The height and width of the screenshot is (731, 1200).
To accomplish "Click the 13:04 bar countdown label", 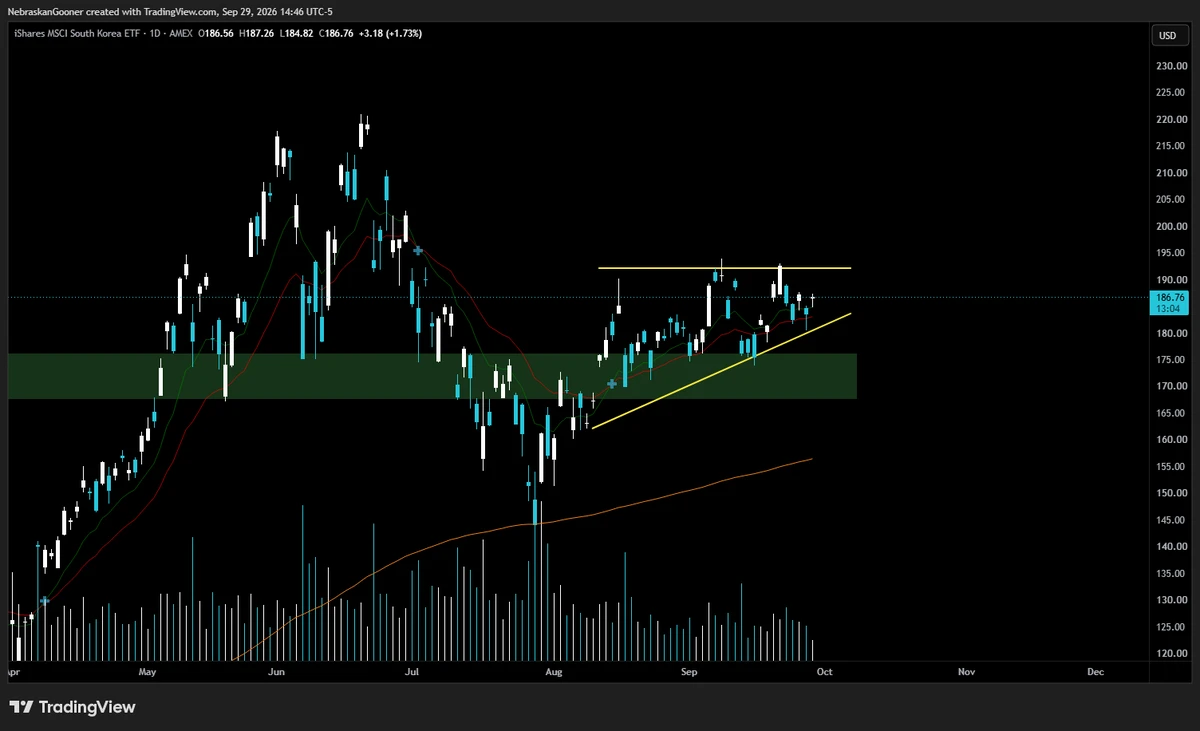I will click(x=1169, y=309).
